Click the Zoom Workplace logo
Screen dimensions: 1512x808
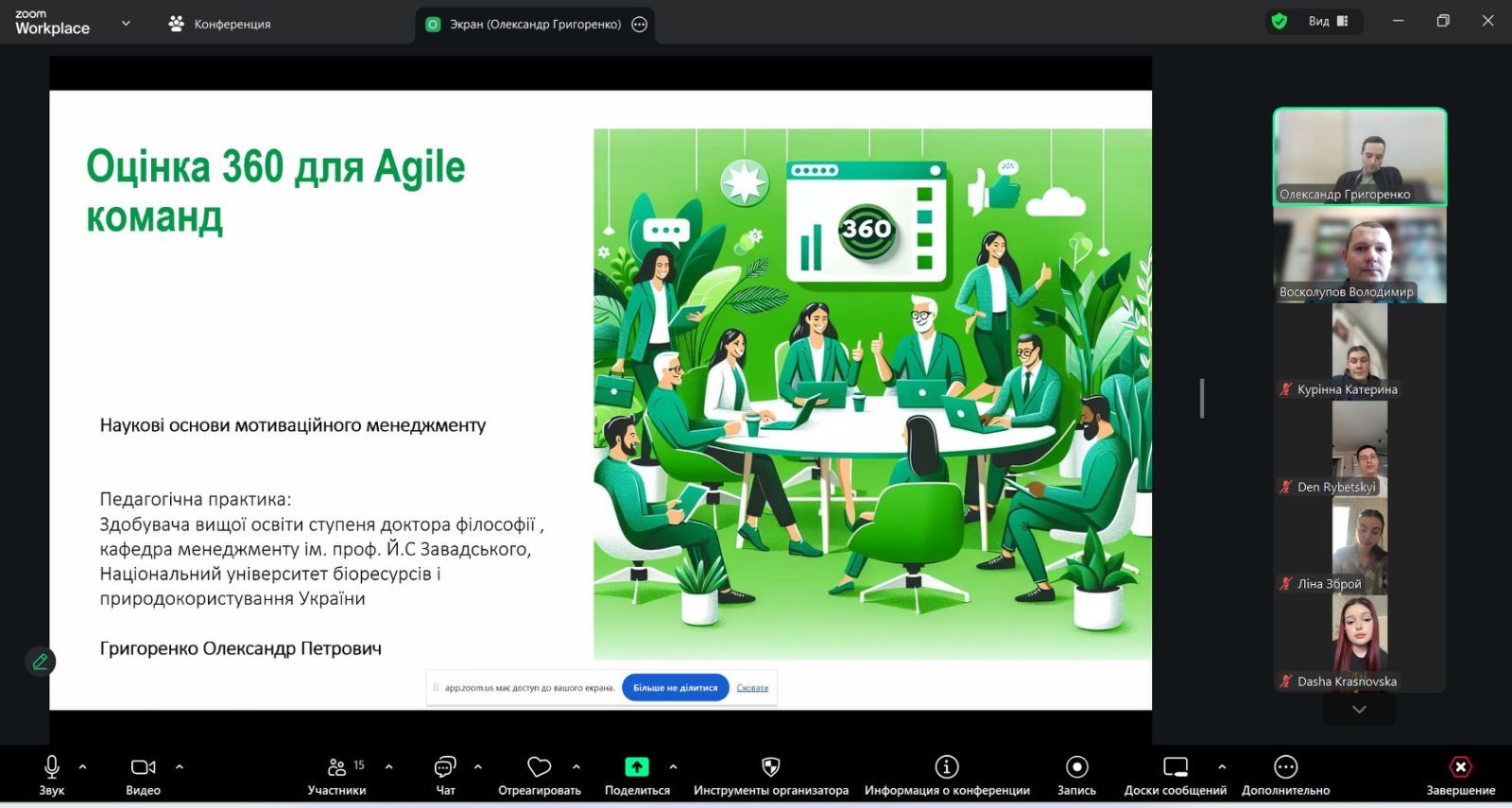53,23
